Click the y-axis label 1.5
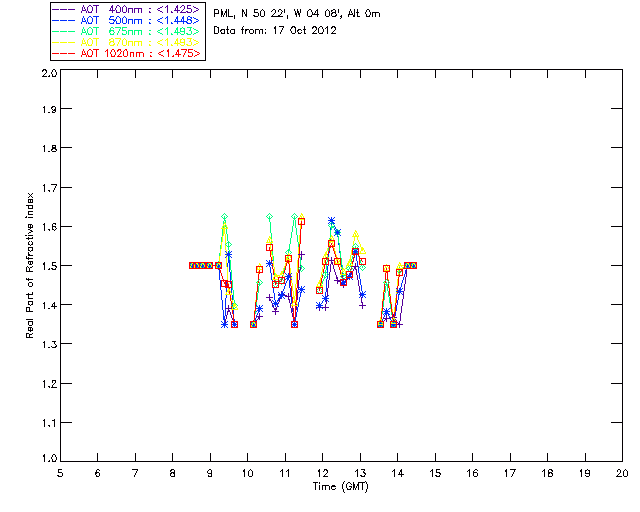 49,266
